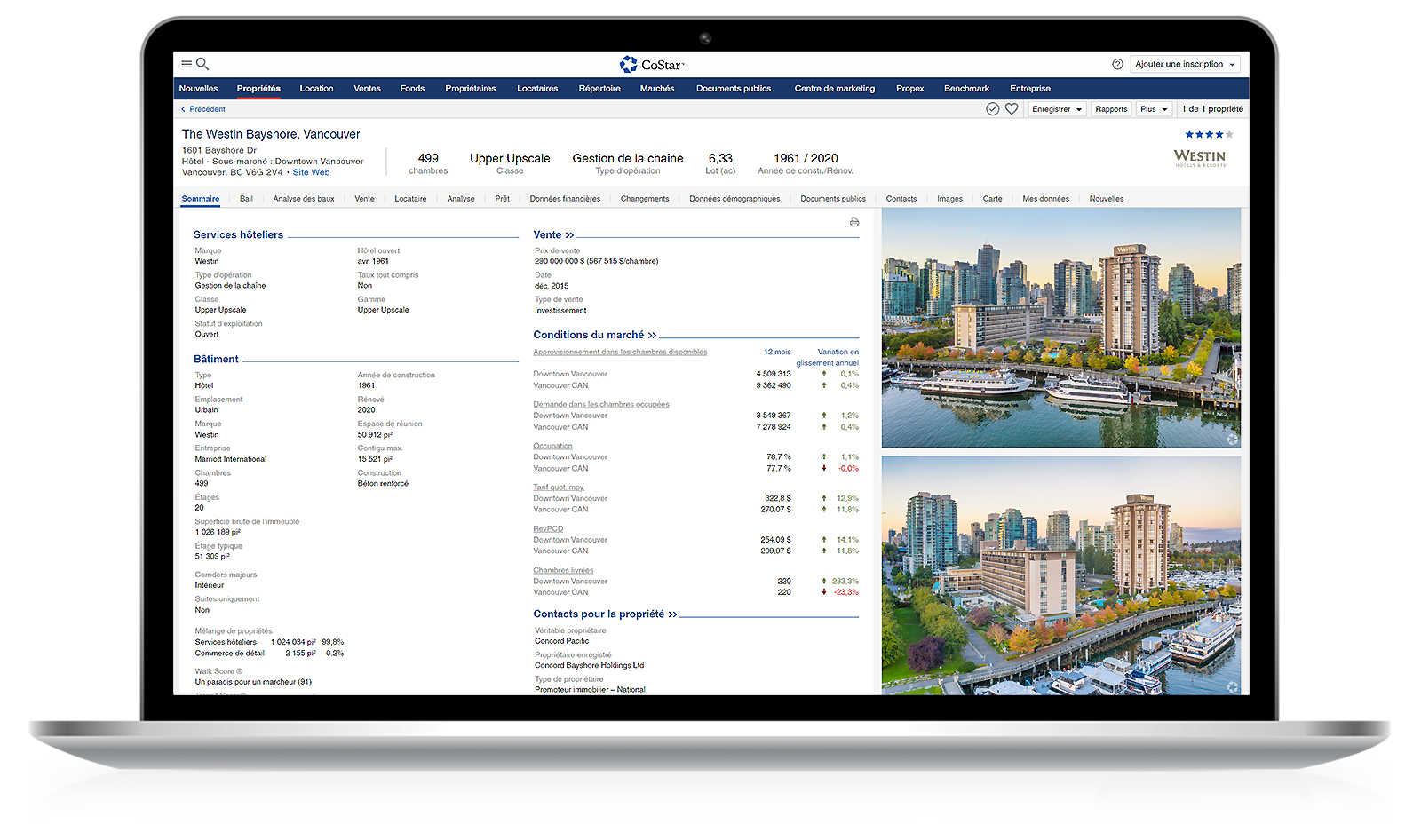
Task: Click the CoStar logo
Action: click(652, 65)
